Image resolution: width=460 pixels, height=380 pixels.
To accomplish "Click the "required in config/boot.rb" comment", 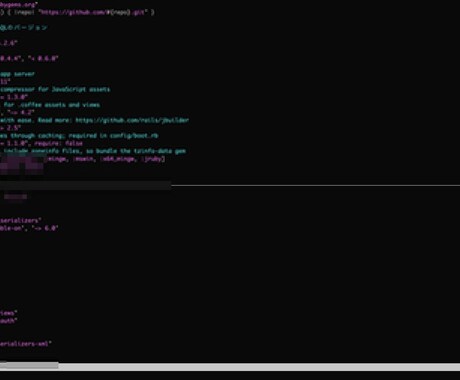I will (x=113, y=136).
